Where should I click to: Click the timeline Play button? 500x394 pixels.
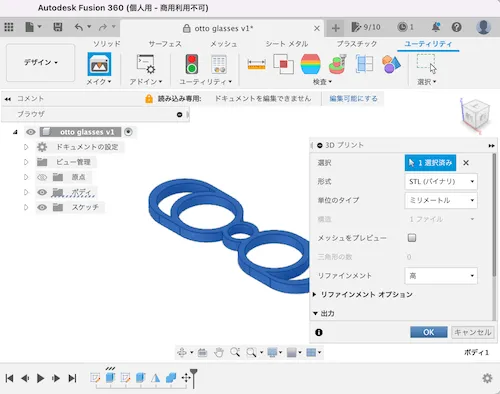(x=40, y=378)
